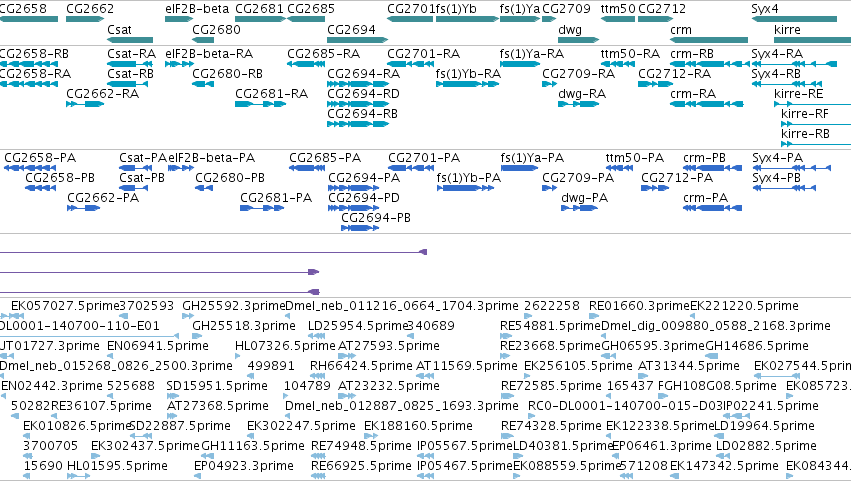
Task: Open the CG2694 gene feature
Action: [357, 40]
